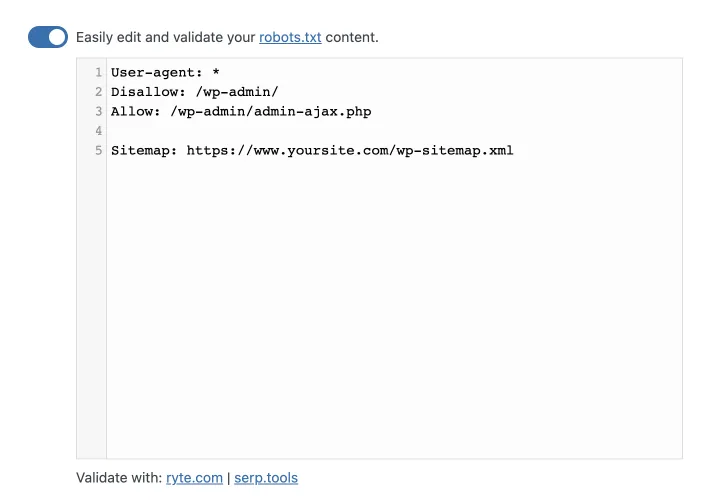The width and height of the screenshot is (710, 503).
Task: Click the empty fourth line of the editor
Action: pos(394,131)
